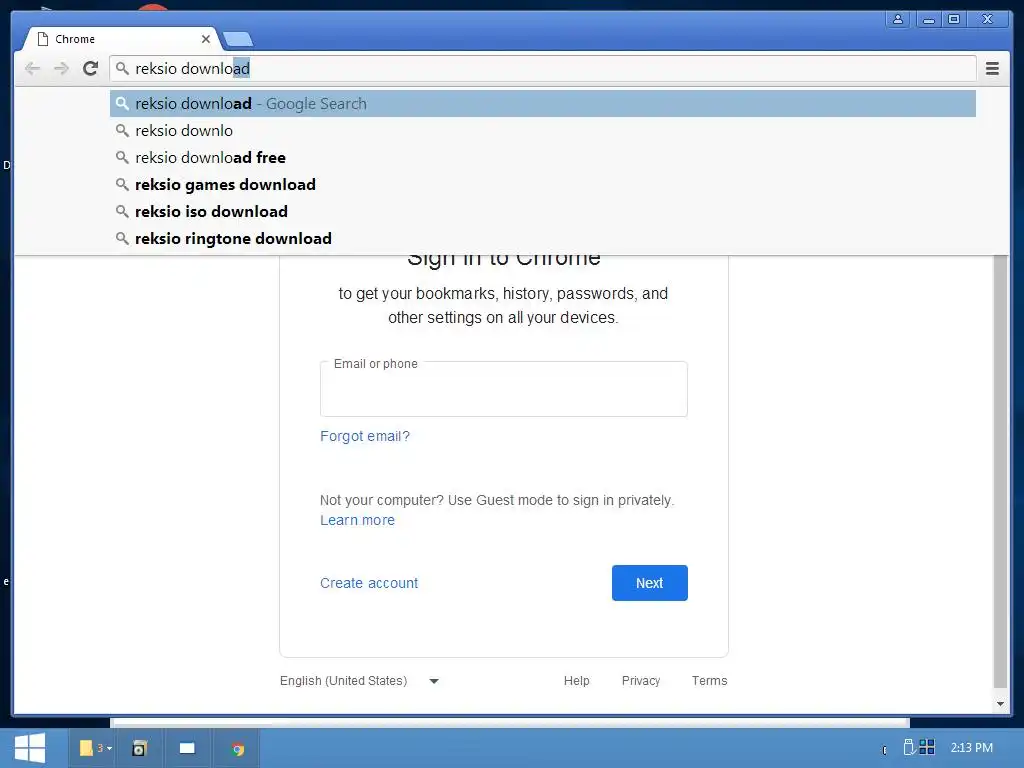The width and height of the screenshot is (1024, 768).
Task: Open the File Explorer taskbar icon
Action: [x=95, y=748]
